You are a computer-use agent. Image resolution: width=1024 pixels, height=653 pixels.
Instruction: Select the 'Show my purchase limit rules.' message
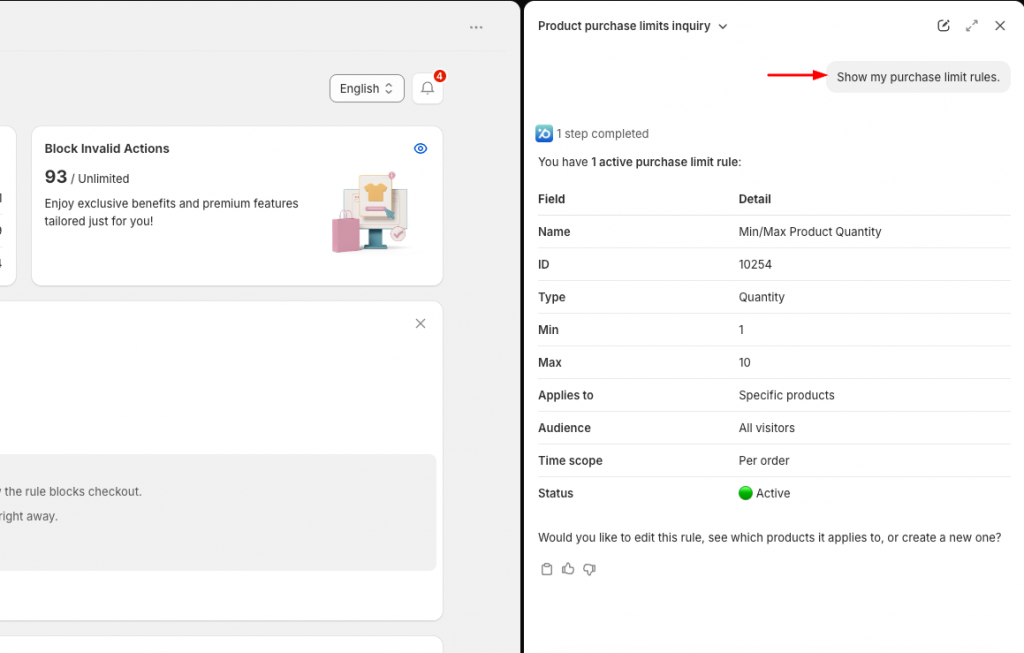coord(918,77)
